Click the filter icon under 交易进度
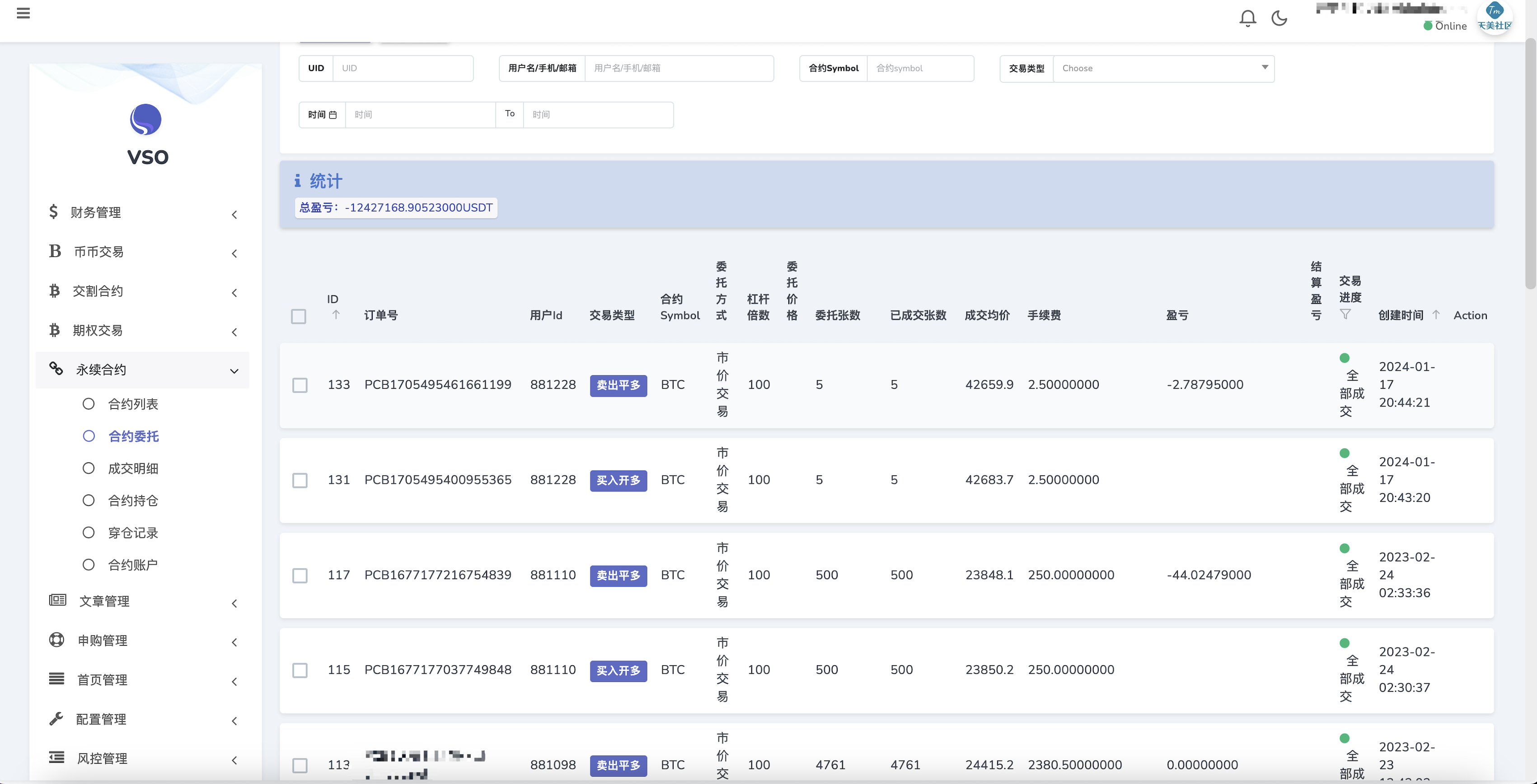 point(1345,314)
